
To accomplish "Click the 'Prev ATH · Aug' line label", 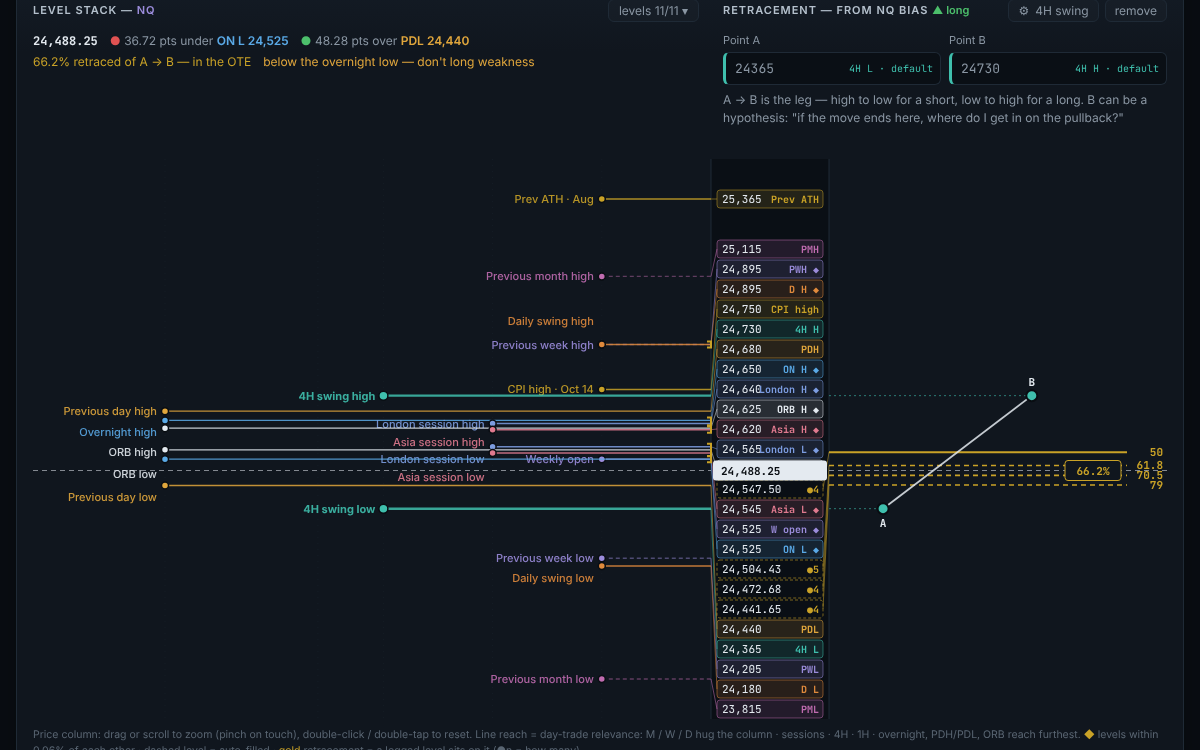I will [554, 199].
